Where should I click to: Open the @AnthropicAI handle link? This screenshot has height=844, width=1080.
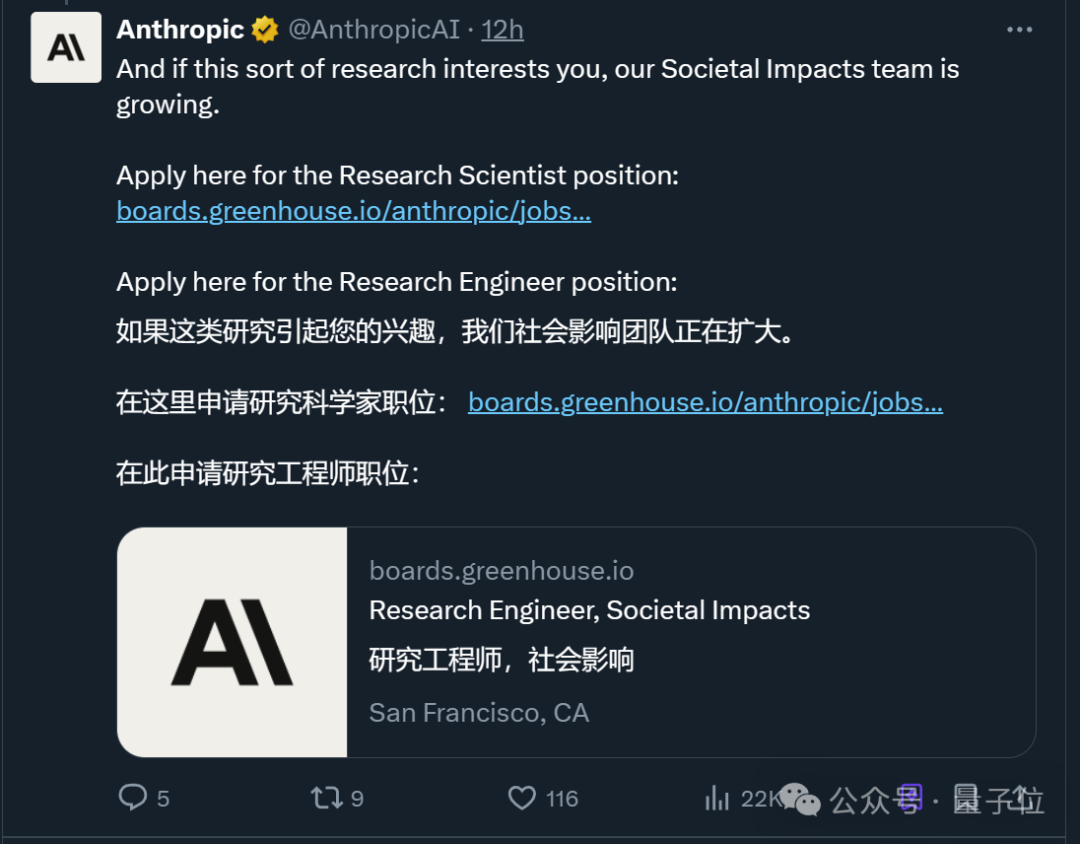tap(374, 30)
